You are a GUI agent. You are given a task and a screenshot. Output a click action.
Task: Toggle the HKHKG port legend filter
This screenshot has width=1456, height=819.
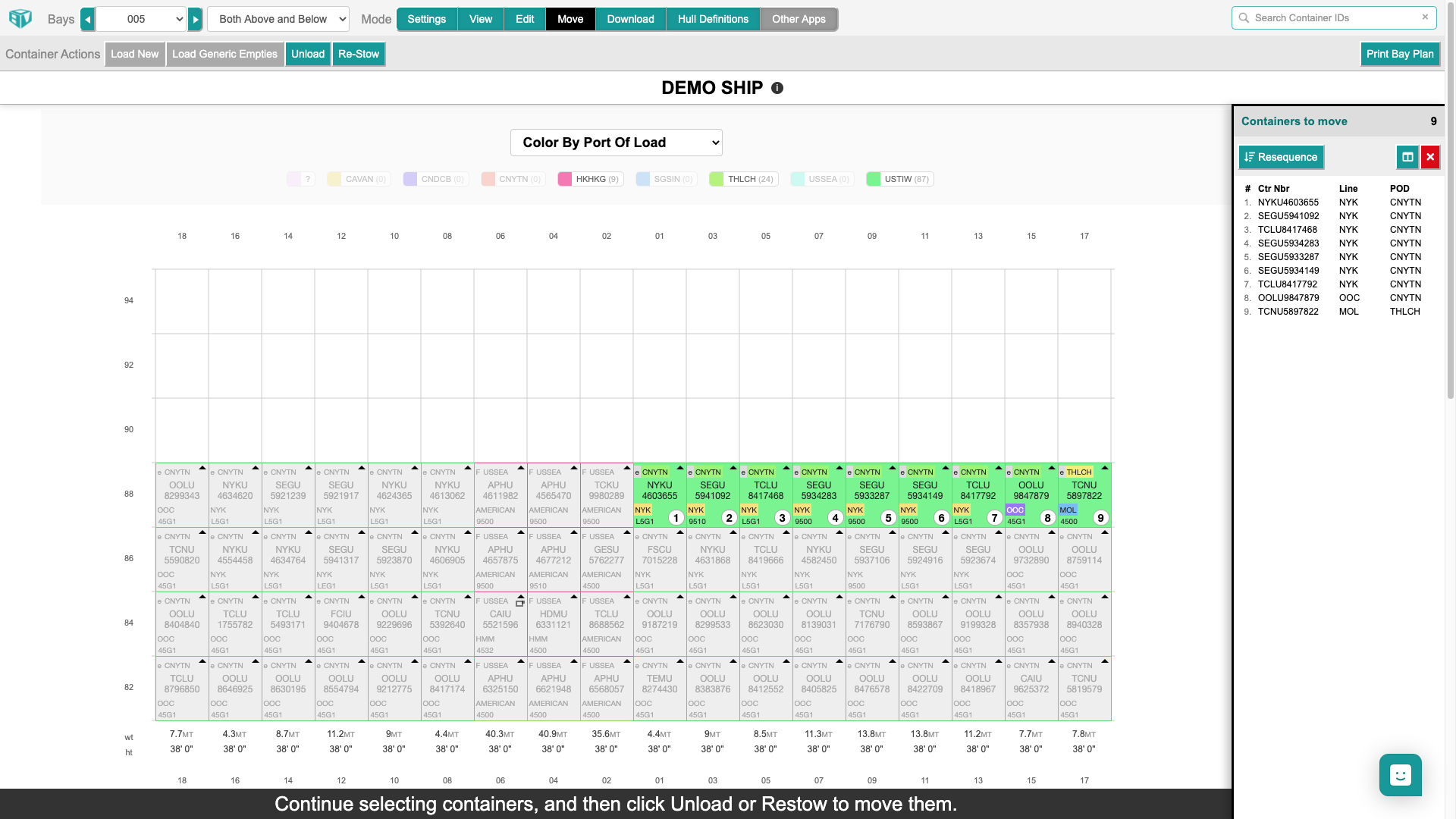point(590,179)
